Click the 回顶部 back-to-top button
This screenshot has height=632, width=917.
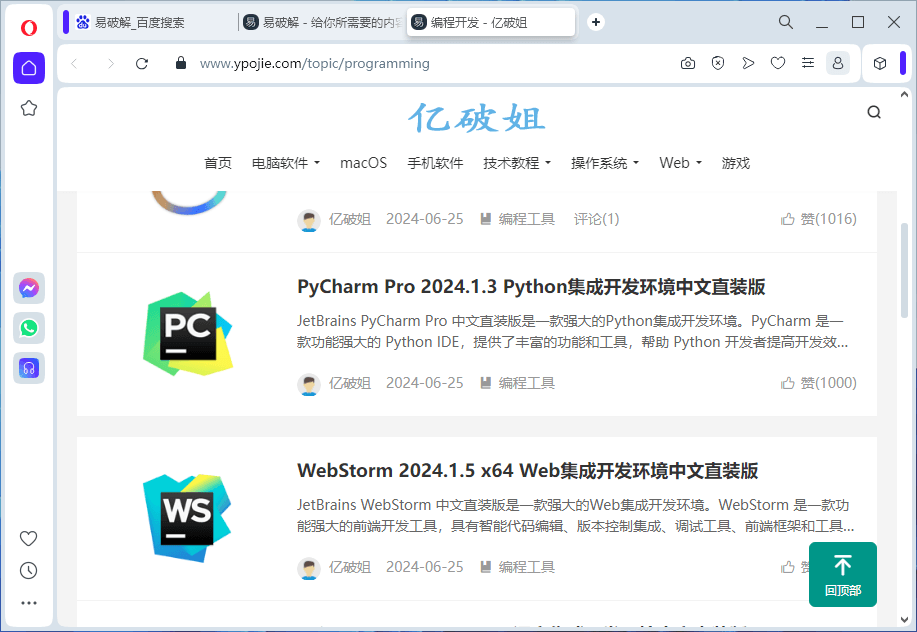(842, 574)
